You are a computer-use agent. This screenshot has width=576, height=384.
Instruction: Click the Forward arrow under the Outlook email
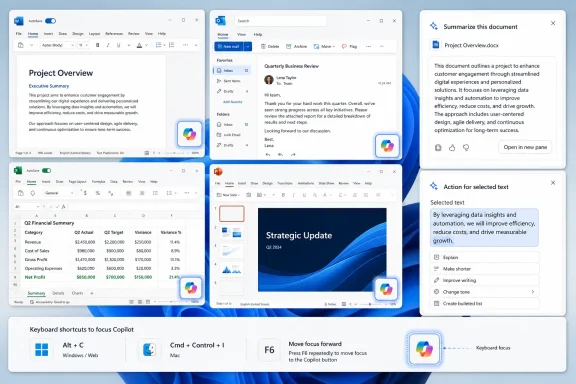tap(293, 155)
